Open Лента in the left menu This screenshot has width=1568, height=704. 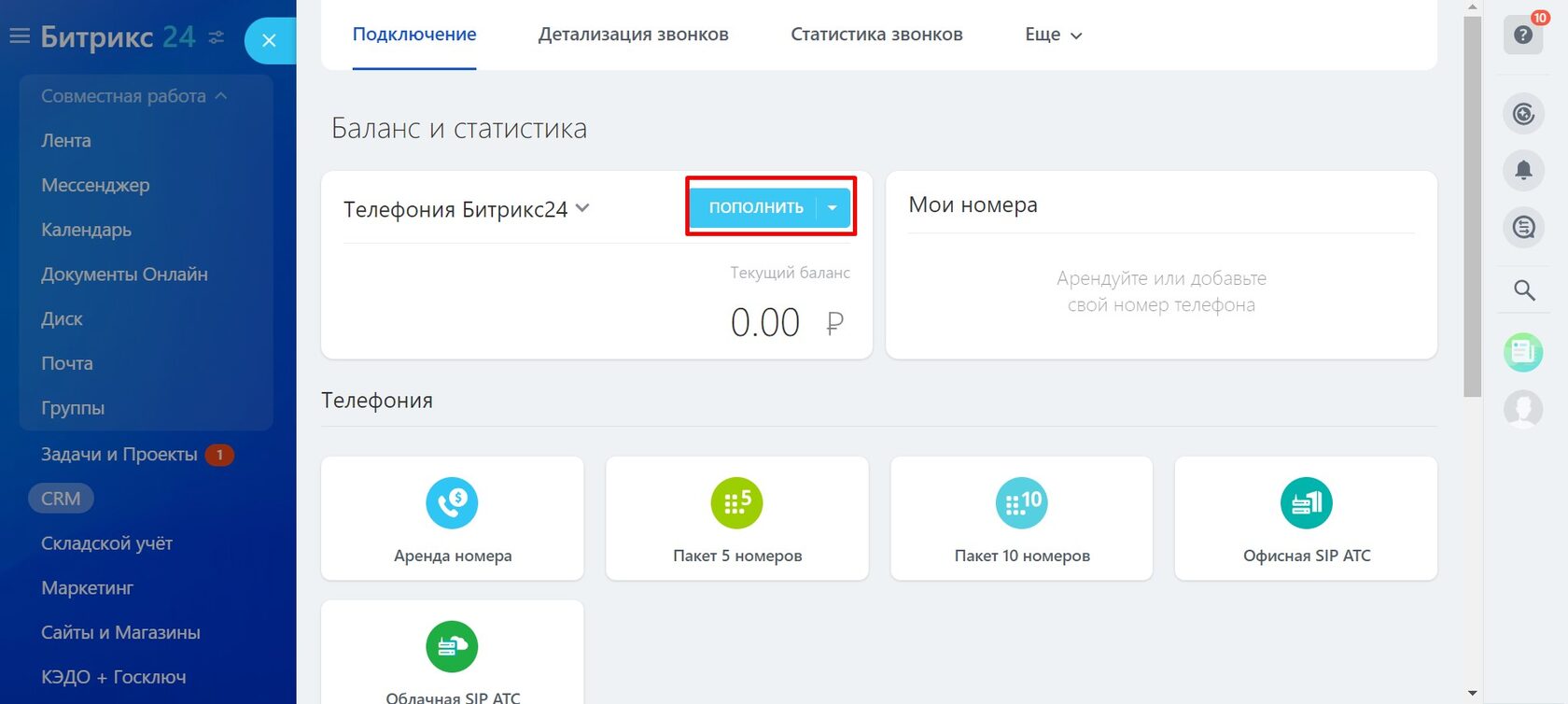pos(65,141)
